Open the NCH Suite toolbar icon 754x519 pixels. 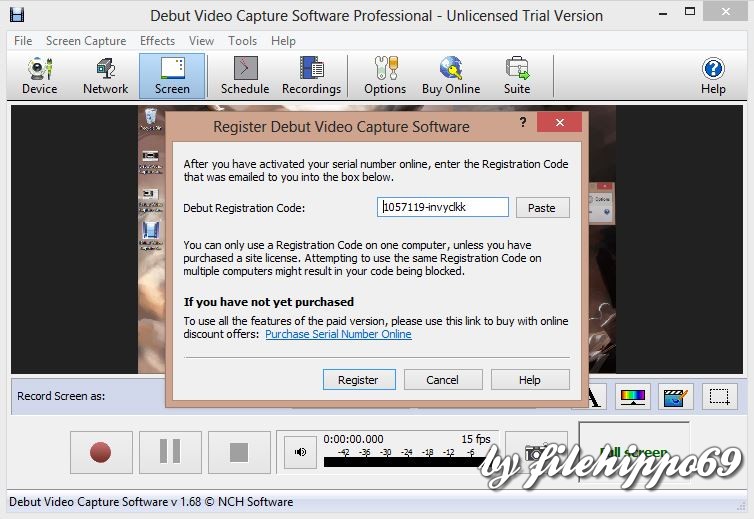tap(517, 76)
